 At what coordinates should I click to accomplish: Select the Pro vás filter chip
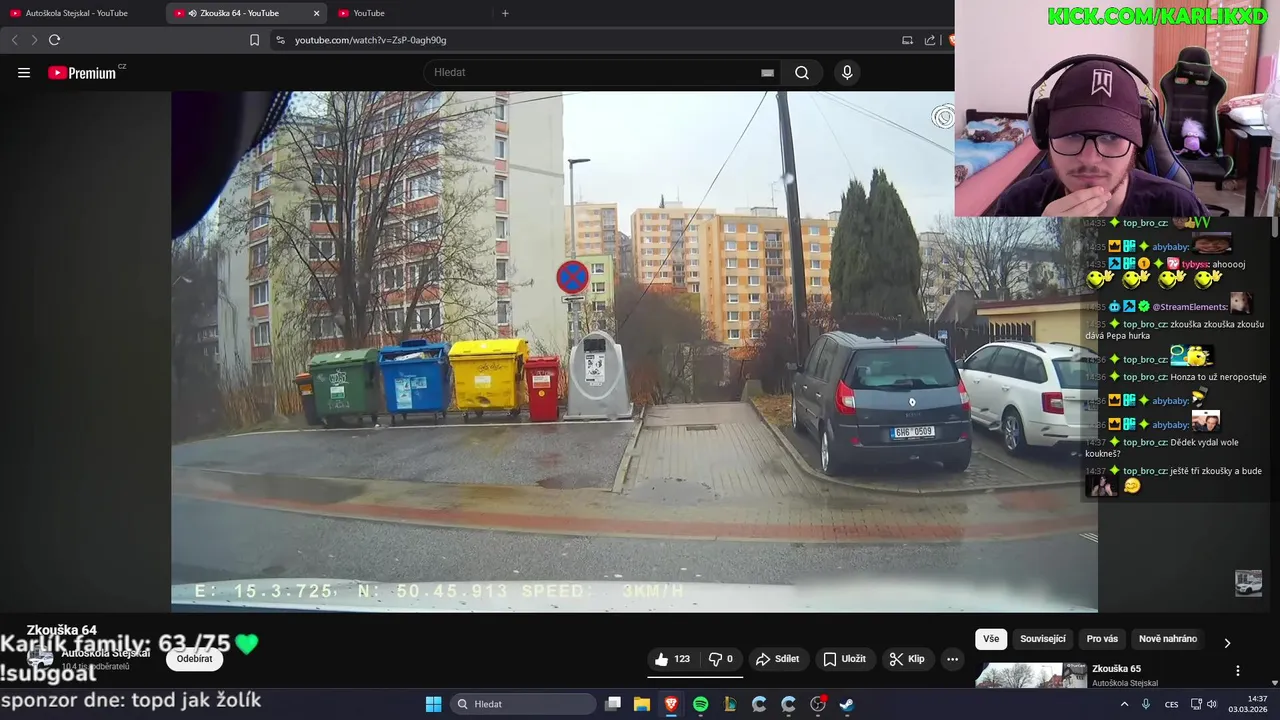pyautogui.click(x=1102, y=639)
